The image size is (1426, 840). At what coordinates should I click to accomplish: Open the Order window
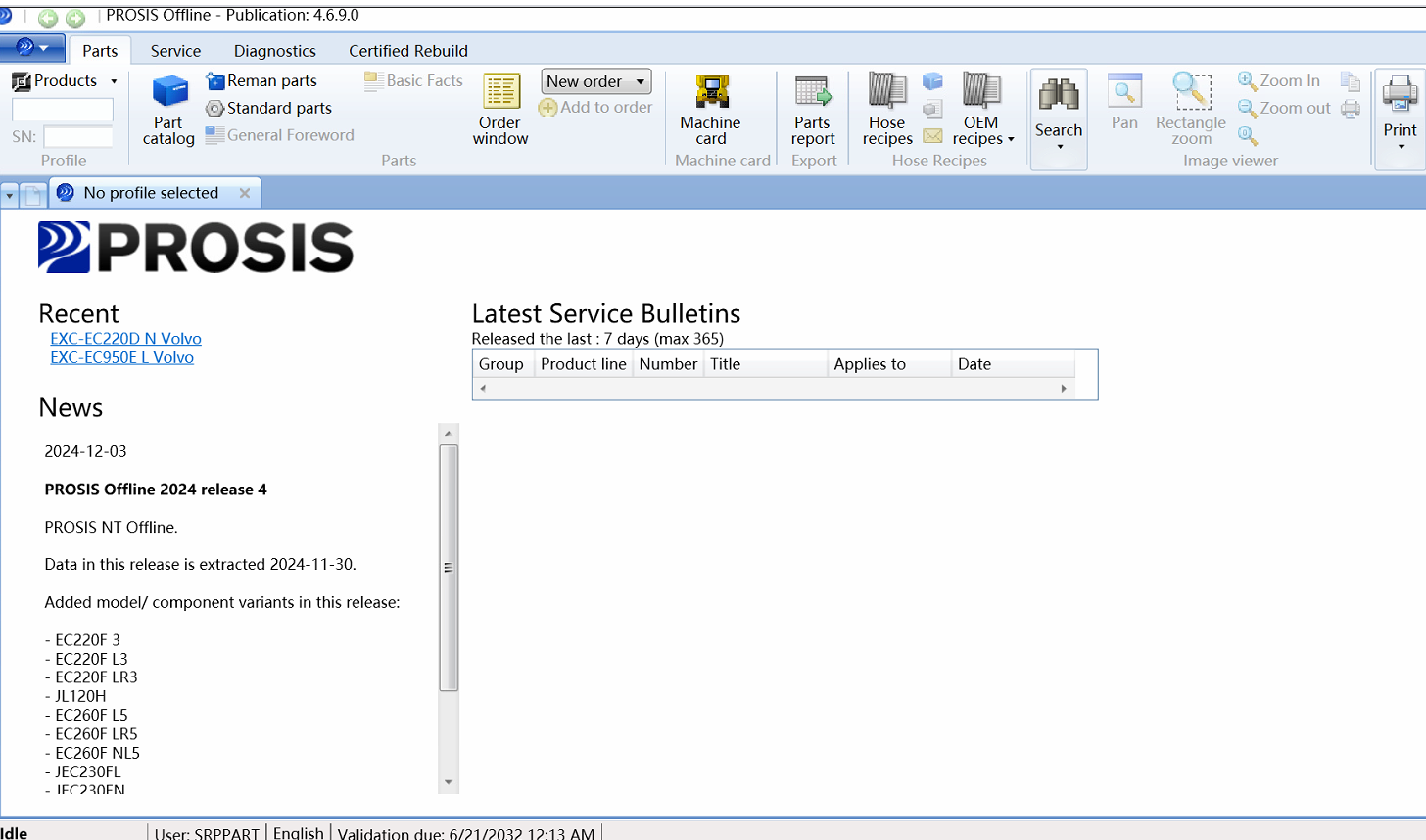coord(500,111)
